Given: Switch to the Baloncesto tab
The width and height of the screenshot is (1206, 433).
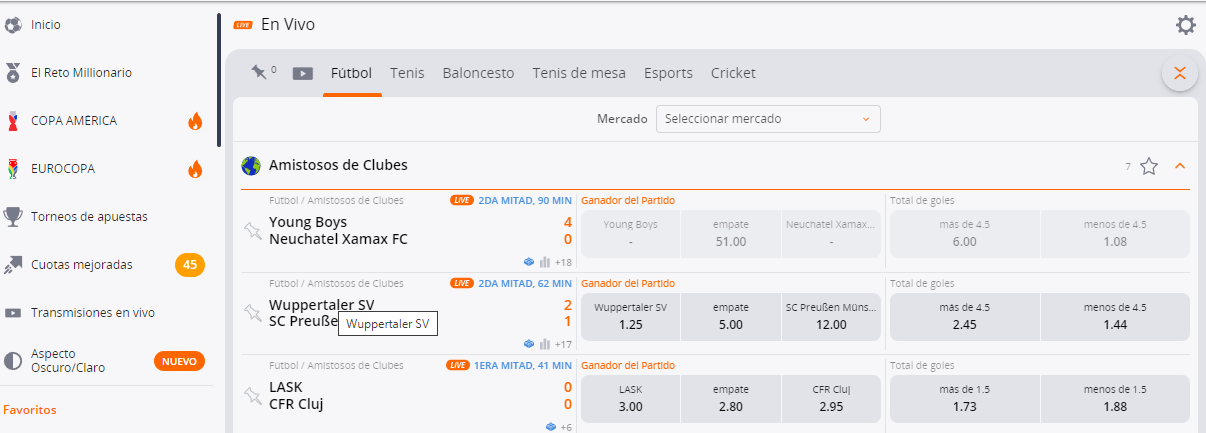Looking at the screenshot, I should [x=478, y=73].
